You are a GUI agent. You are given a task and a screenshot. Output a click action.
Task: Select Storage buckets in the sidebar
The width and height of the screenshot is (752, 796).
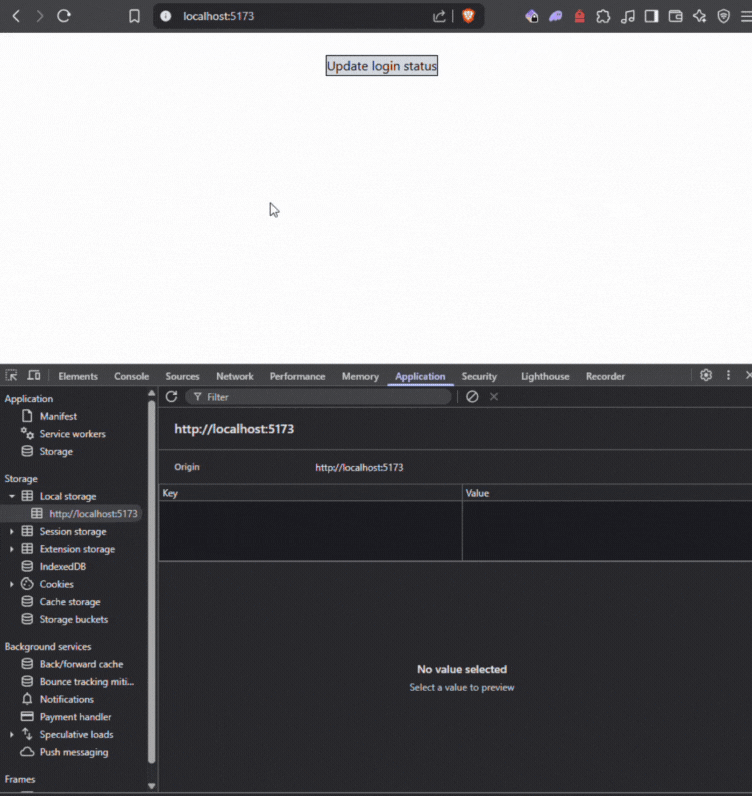pos(74,619)
